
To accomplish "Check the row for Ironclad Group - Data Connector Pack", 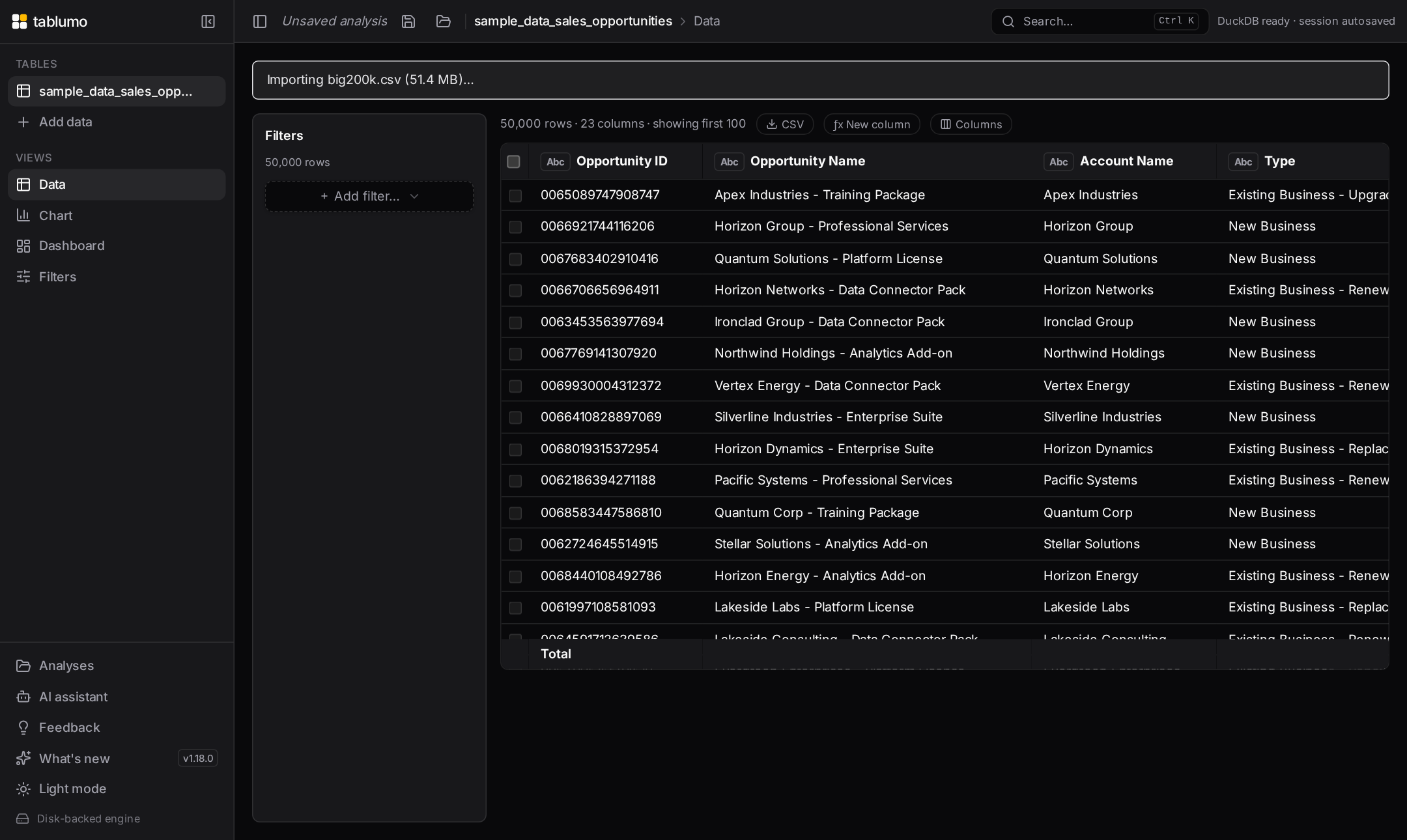I will point(515,322).
